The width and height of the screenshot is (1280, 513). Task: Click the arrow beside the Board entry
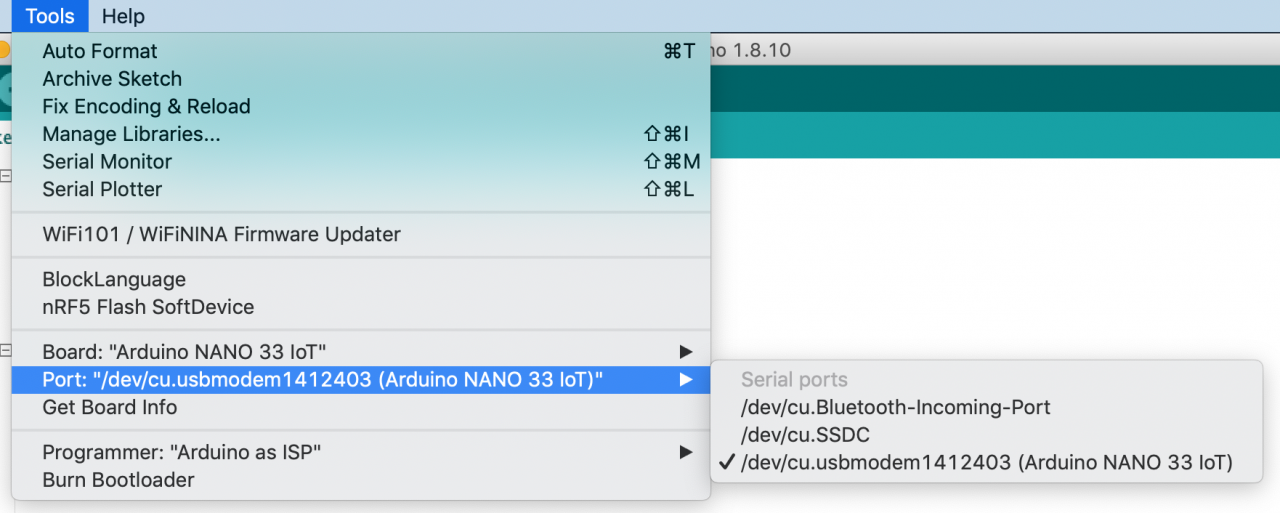pyautogui.click(x=685, y=352)
